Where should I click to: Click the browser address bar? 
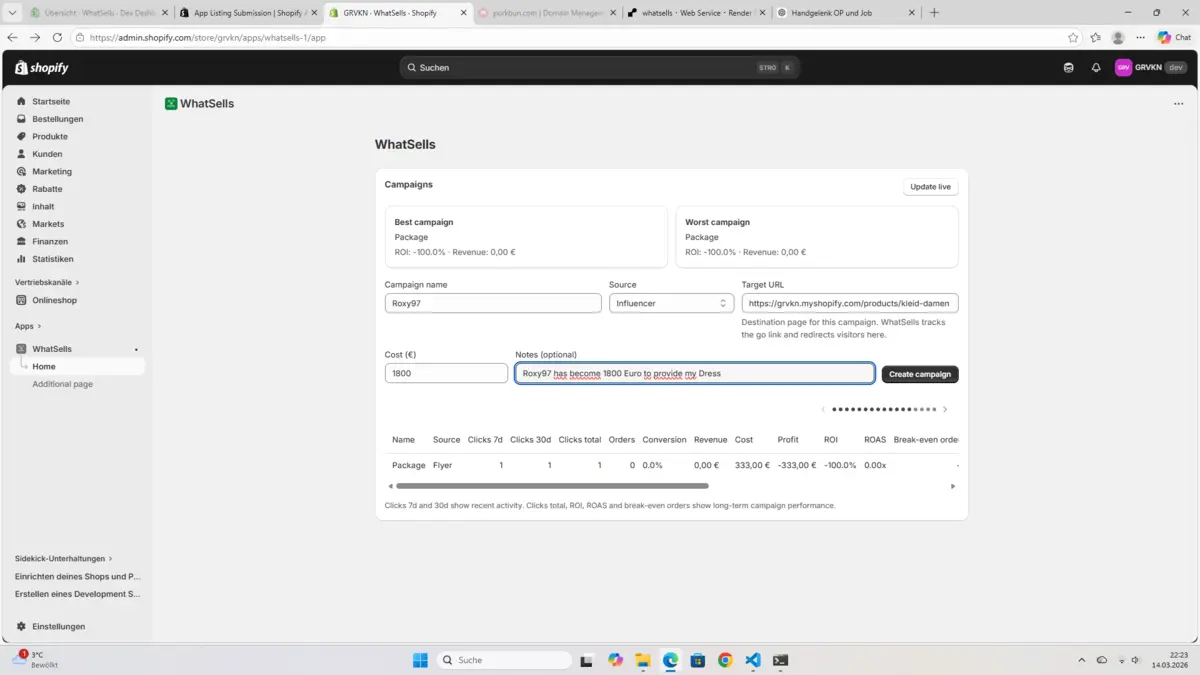570,37
